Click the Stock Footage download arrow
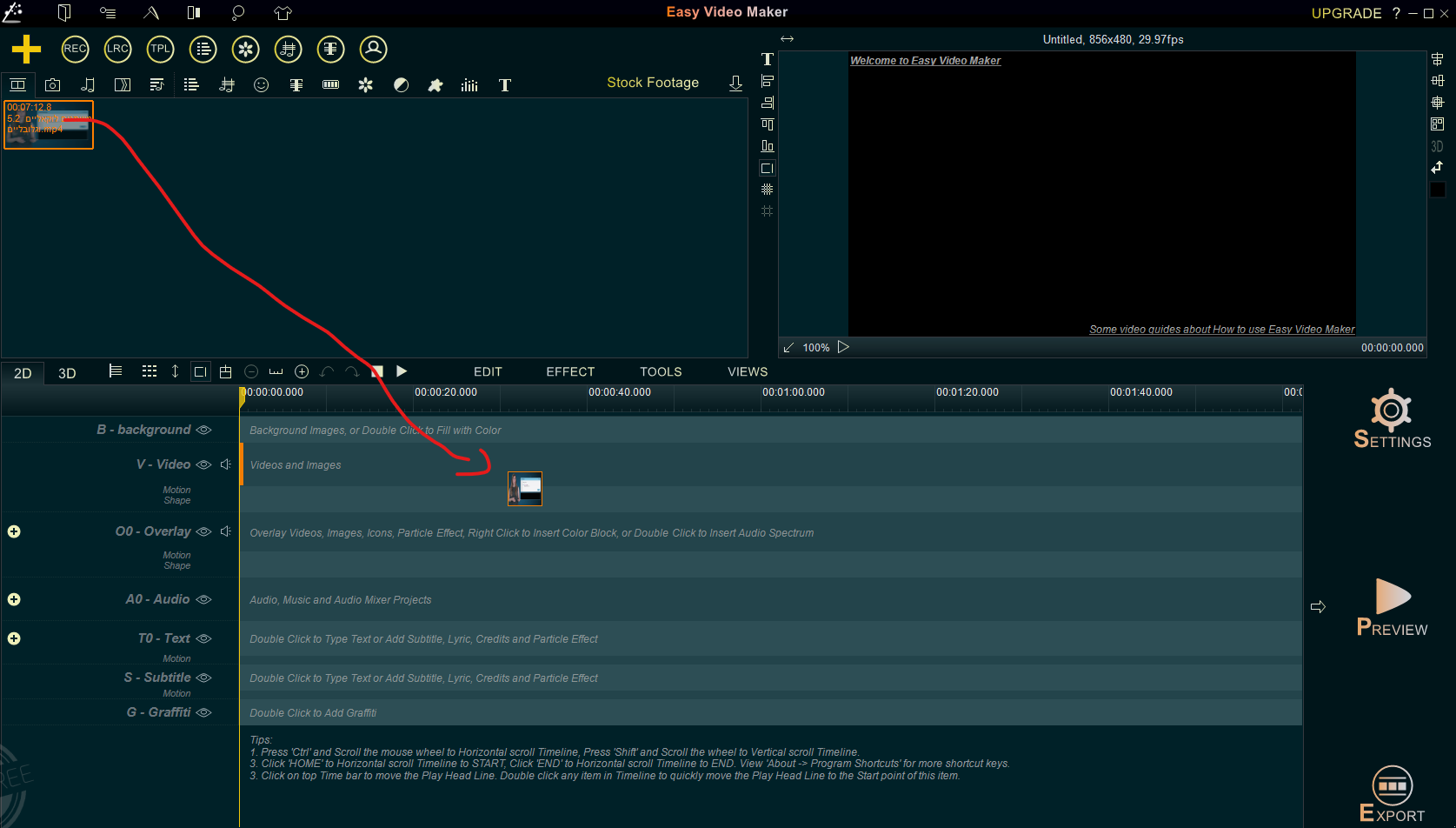The image size is (1456, 828). click(735, 83)
